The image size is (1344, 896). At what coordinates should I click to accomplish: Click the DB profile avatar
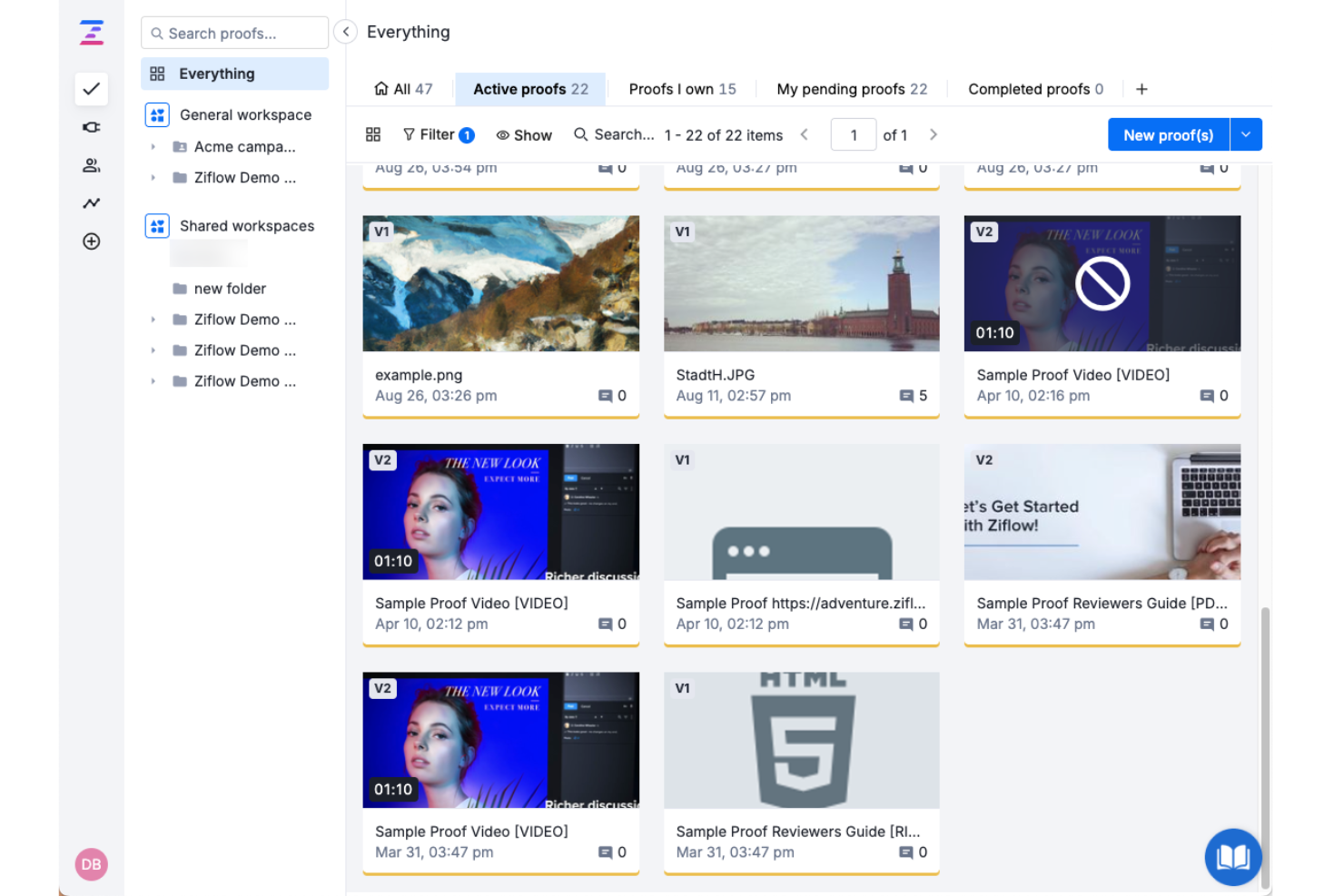(x=91, y=864)
